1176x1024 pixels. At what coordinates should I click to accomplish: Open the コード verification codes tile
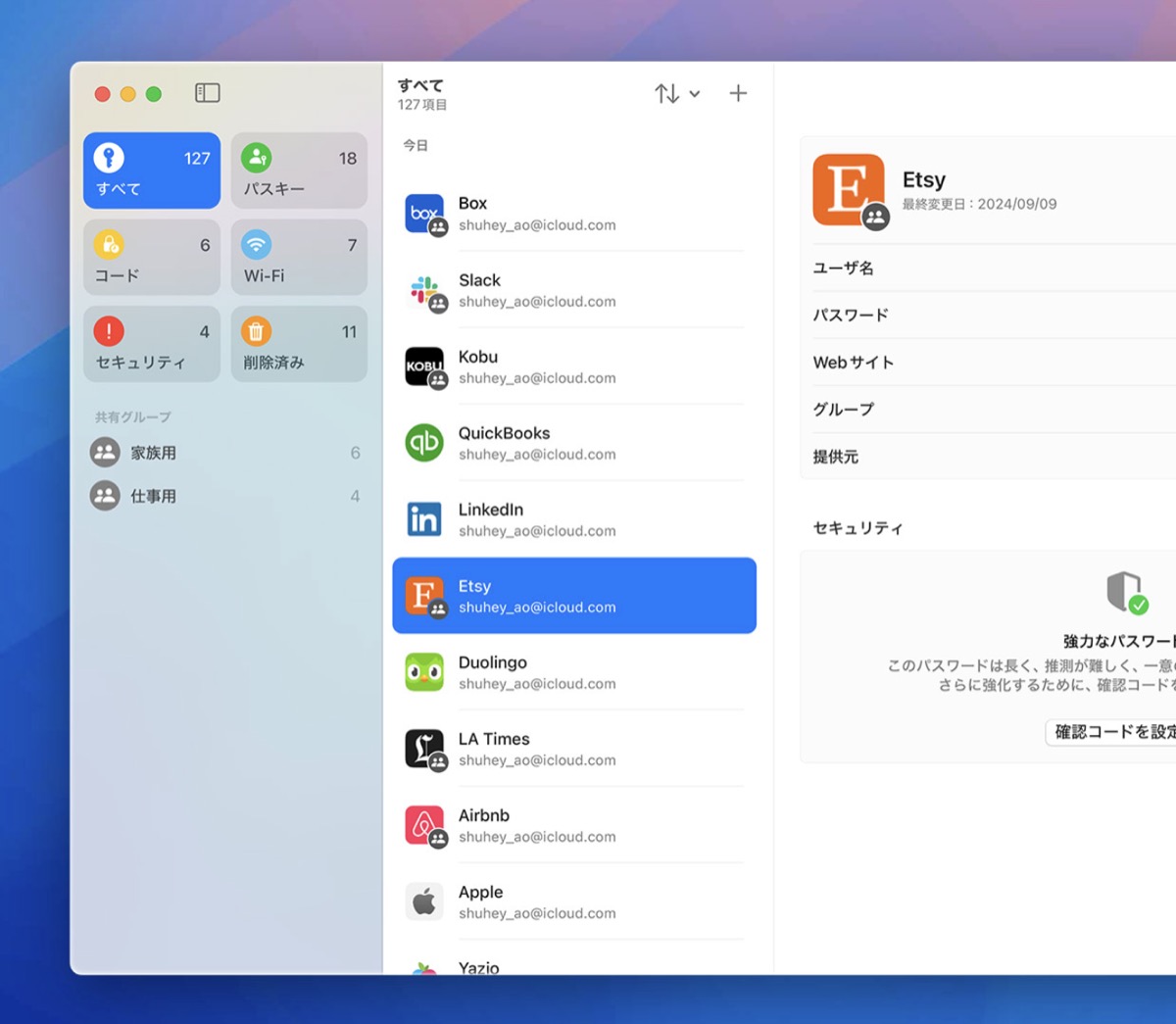click(x=152, y=258)
